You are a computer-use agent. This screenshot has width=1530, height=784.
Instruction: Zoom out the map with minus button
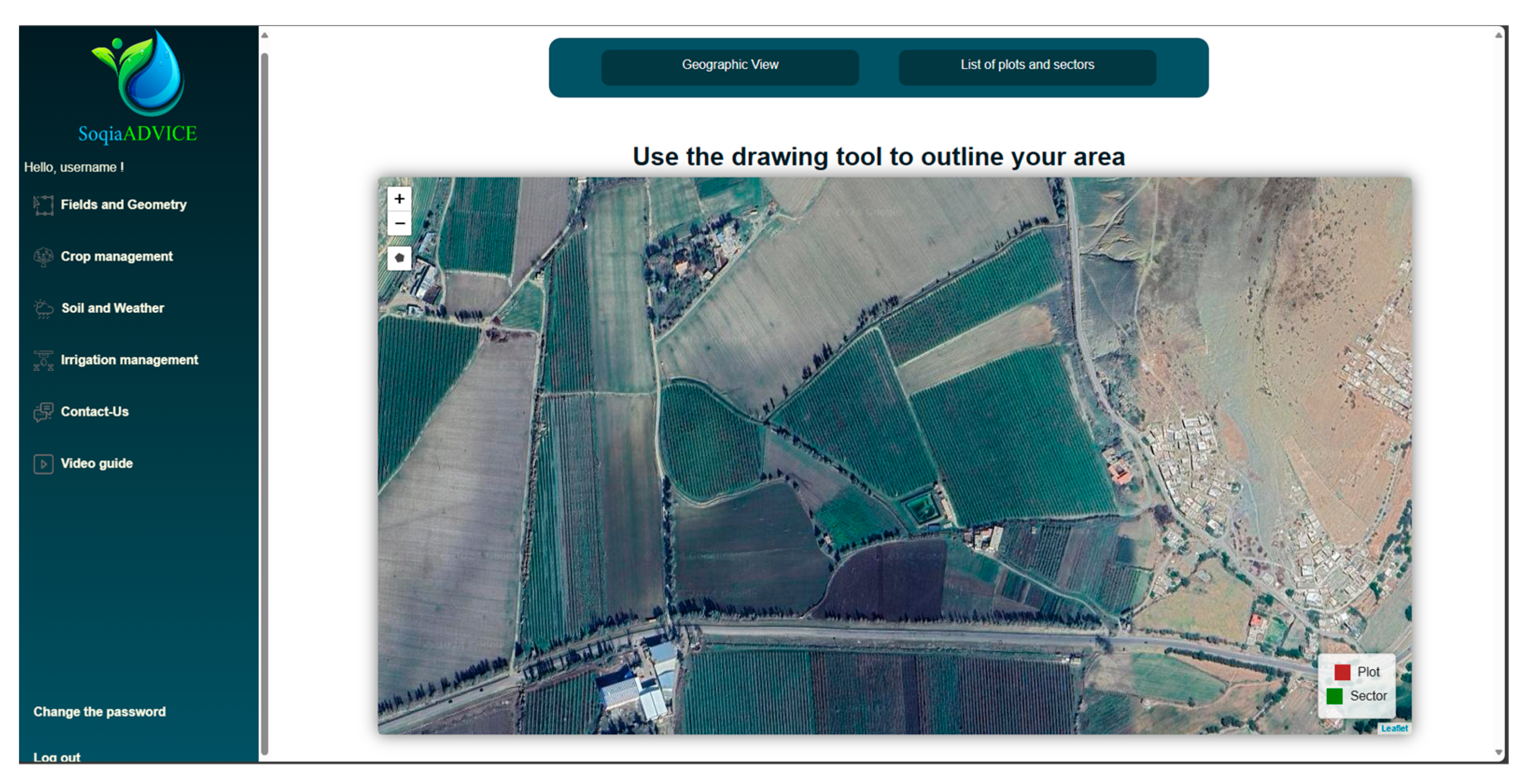[x=399, y=223]
